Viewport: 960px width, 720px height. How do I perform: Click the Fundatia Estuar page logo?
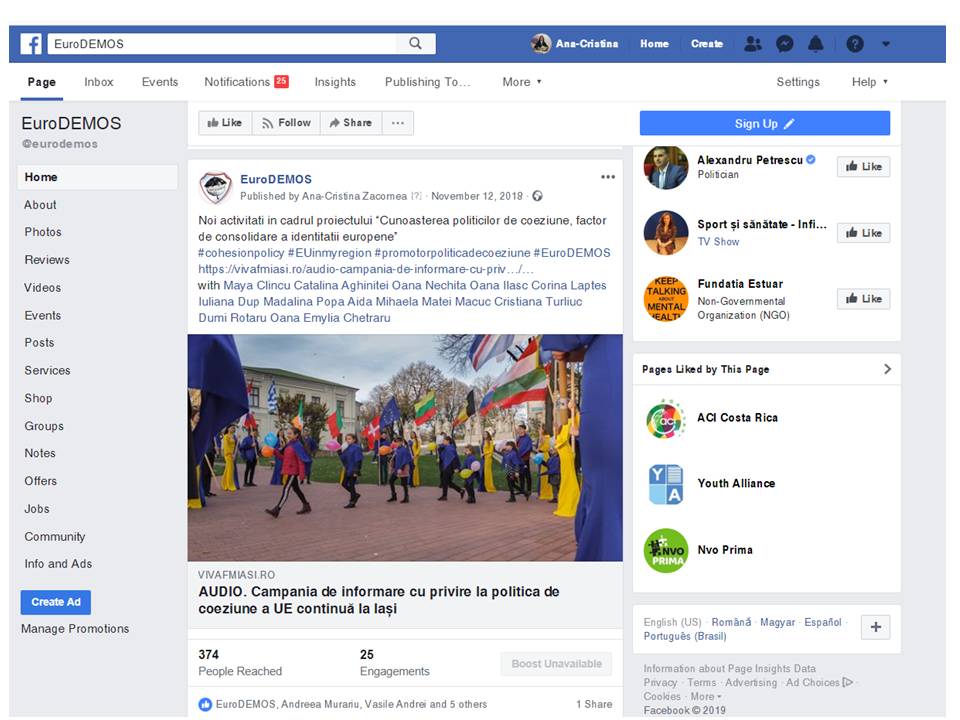666,299
